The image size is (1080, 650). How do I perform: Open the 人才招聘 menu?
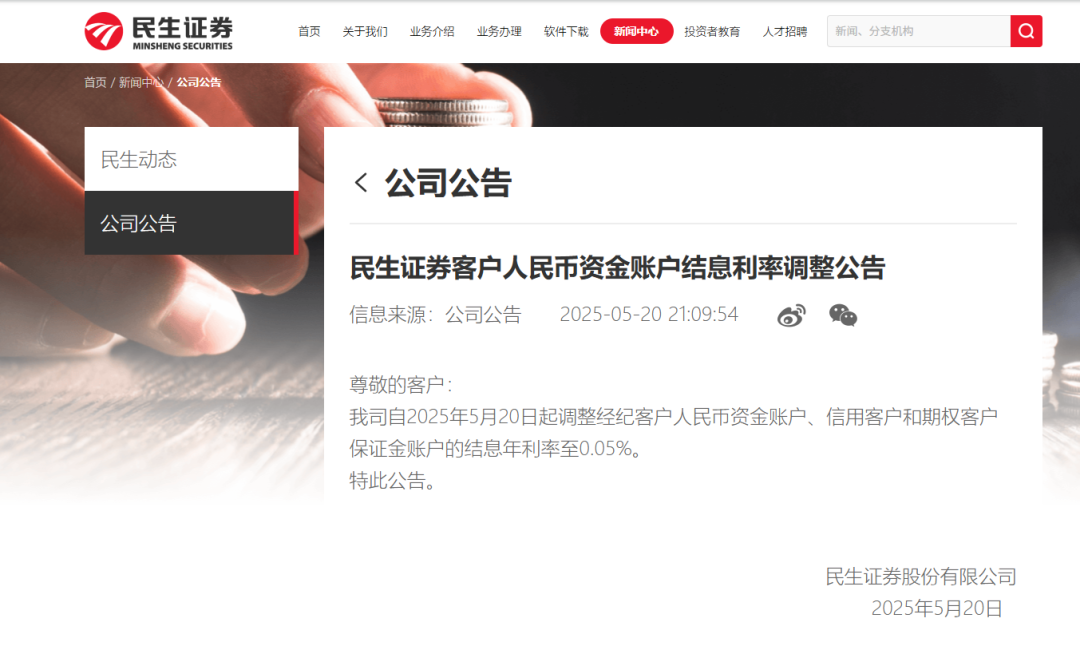[785, 32]
